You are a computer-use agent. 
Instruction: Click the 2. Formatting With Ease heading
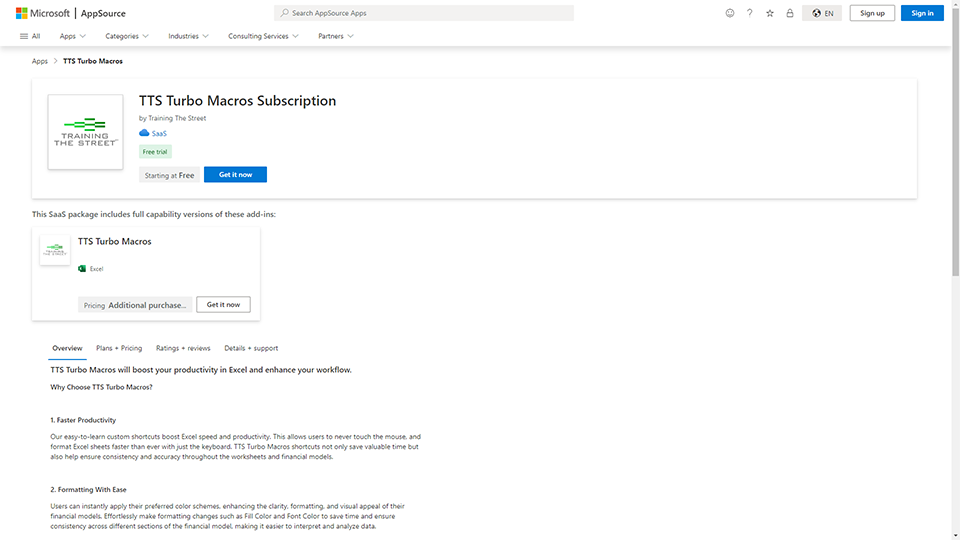(x=88, y=490)
